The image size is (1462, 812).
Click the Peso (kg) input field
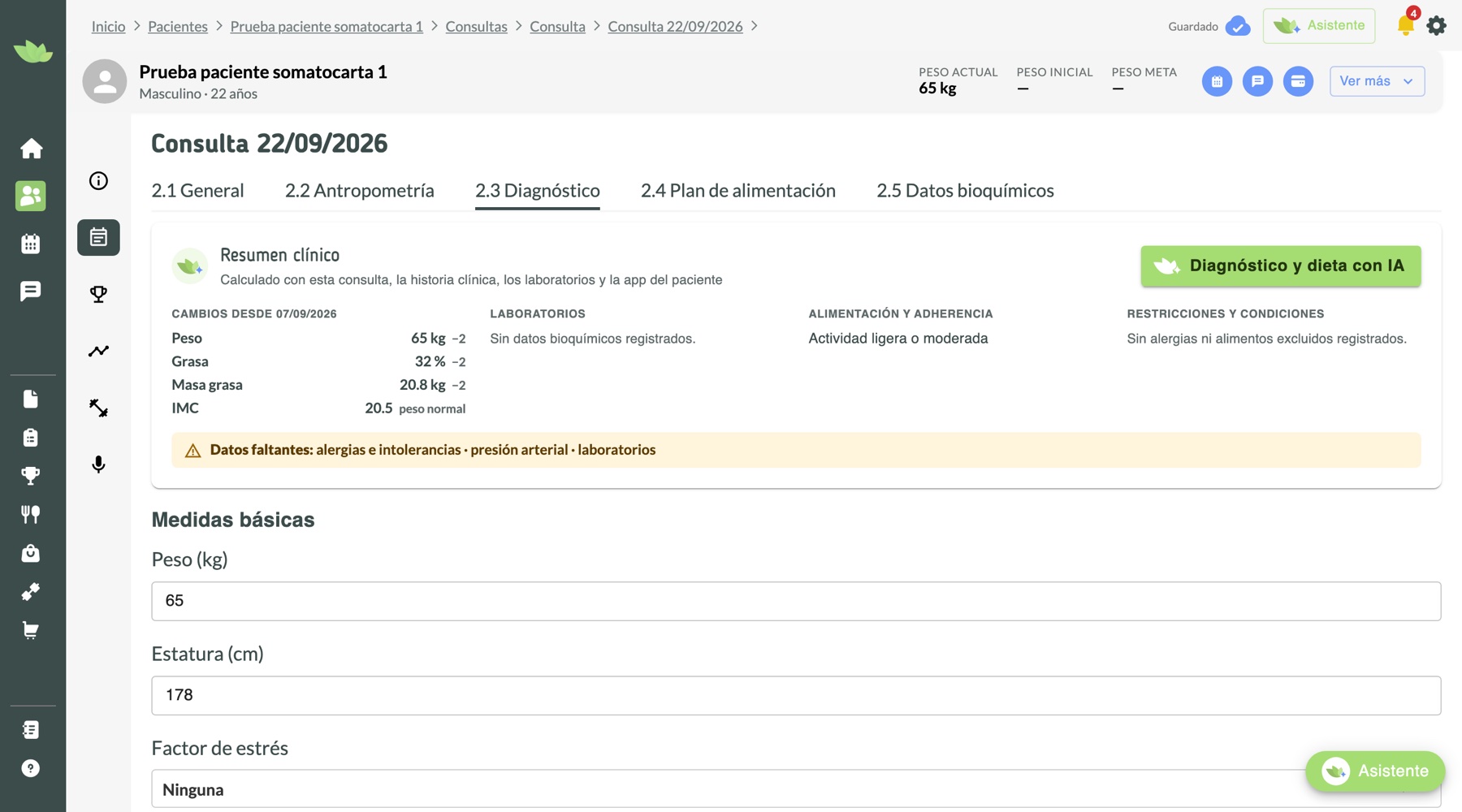click(796, 601)
